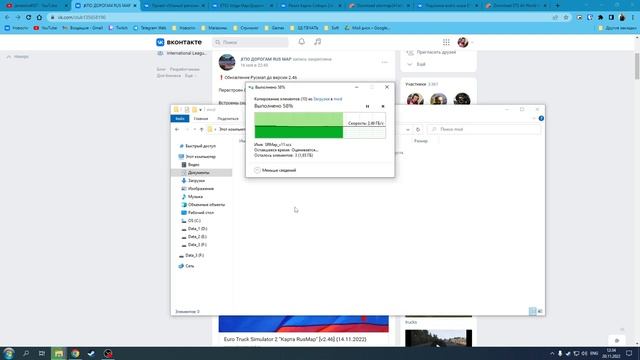Refresh the Explorer folder view
Screen dimensions: 640x360
[x=418, y=129]
